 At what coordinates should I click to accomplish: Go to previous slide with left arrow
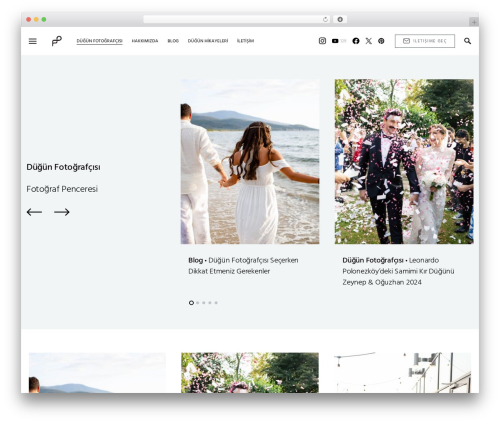[x=34, y=212]
